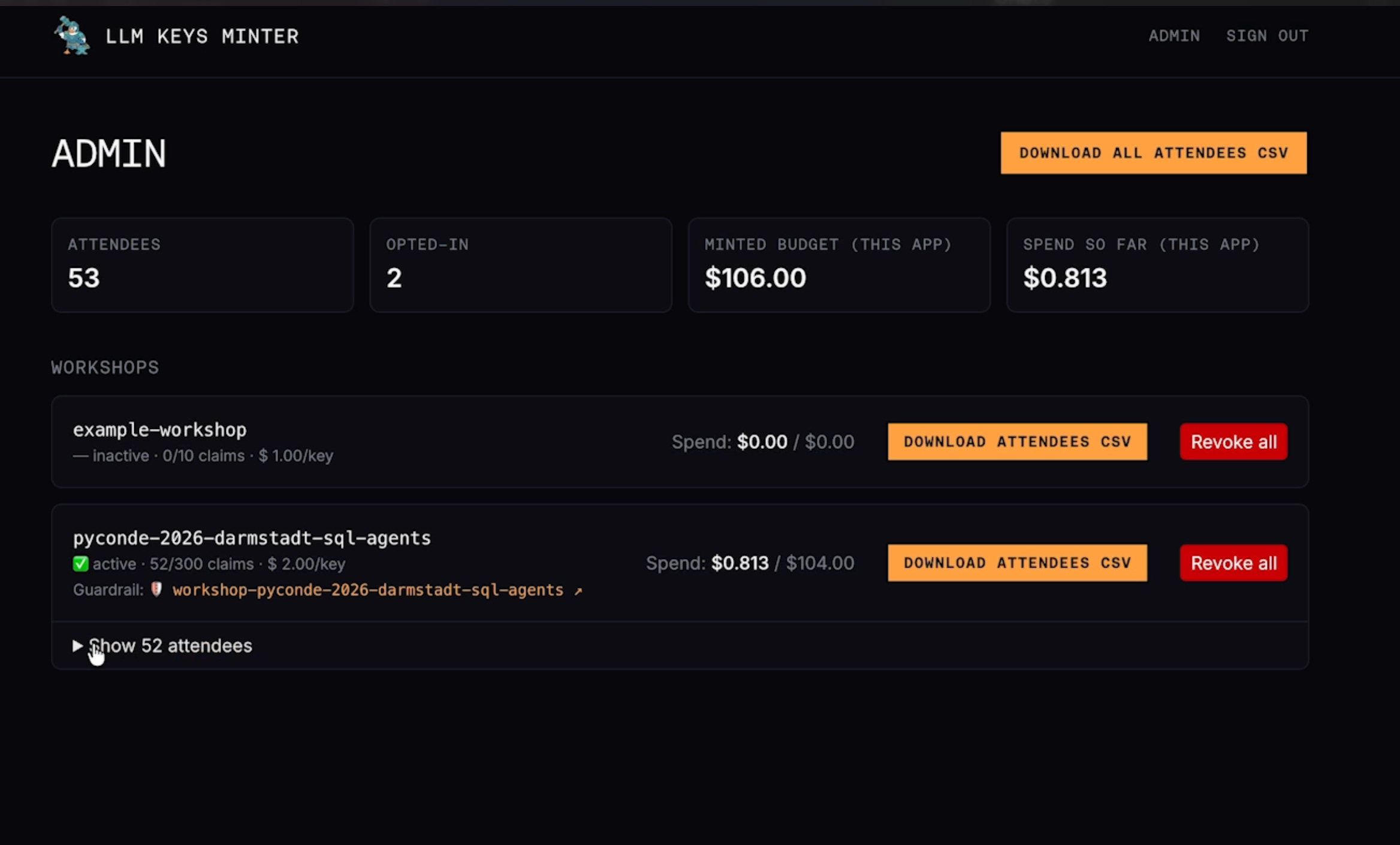The width and height of the screenshot is (1400, 845).
Task: Click the LLM KEYS MINTER title text
Action: click(x=202, y=37)
